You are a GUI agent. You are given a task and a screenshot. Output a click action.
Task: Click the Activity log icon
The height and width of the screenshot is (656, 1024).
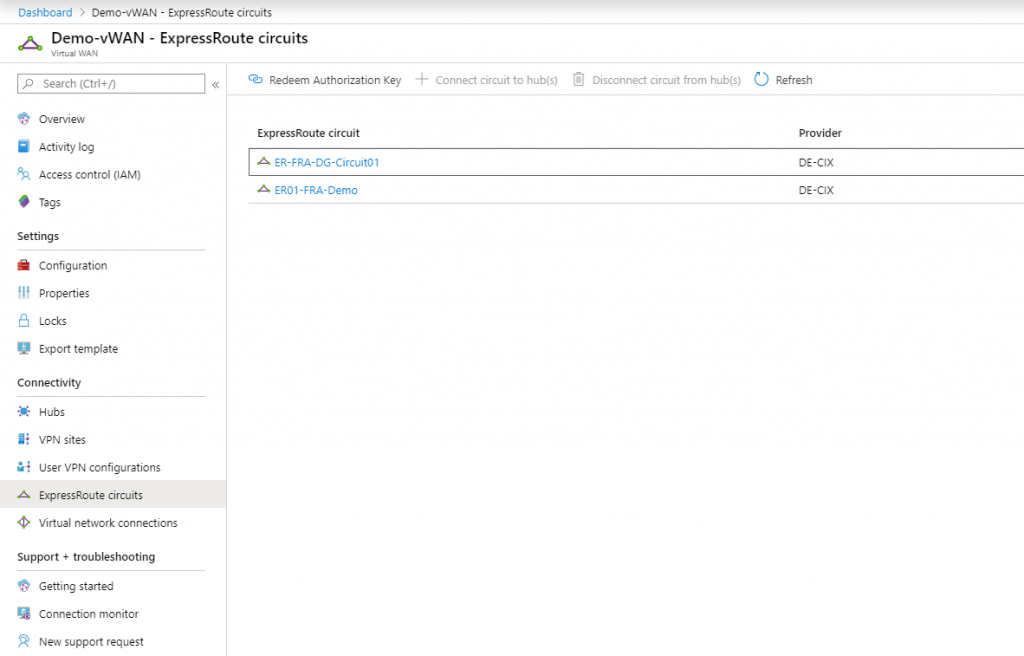coord(24,146)
